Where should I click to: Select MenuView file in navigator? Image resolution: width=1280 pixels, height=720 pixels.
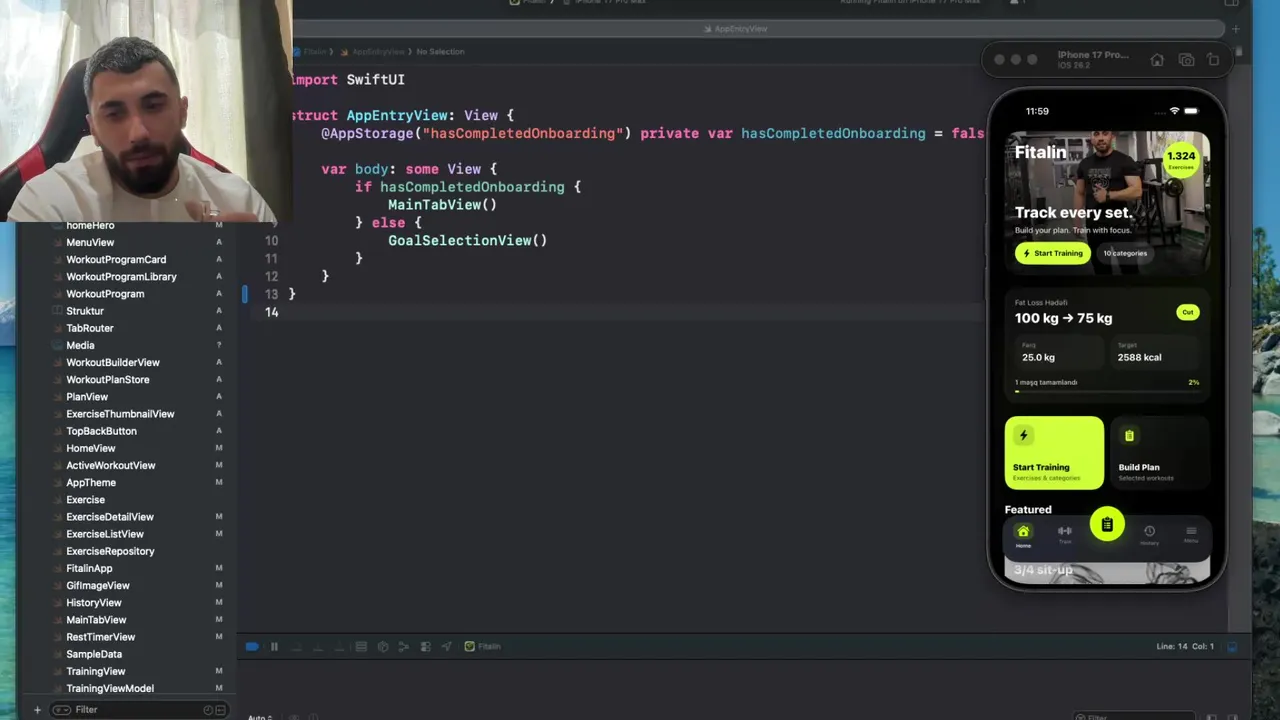coord(90,243)
